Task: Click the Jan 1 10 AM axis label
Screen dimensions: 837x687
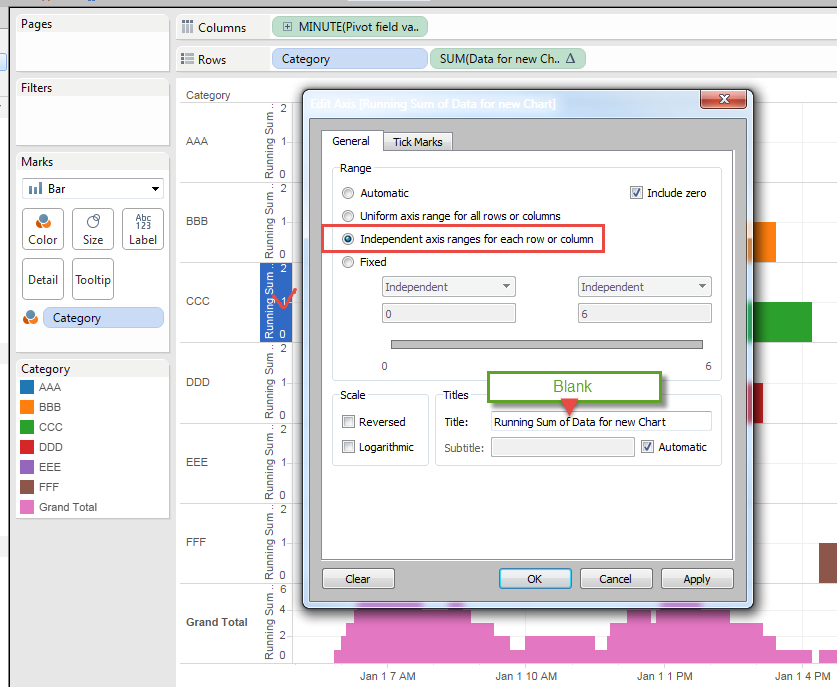Action: (526, 676)
